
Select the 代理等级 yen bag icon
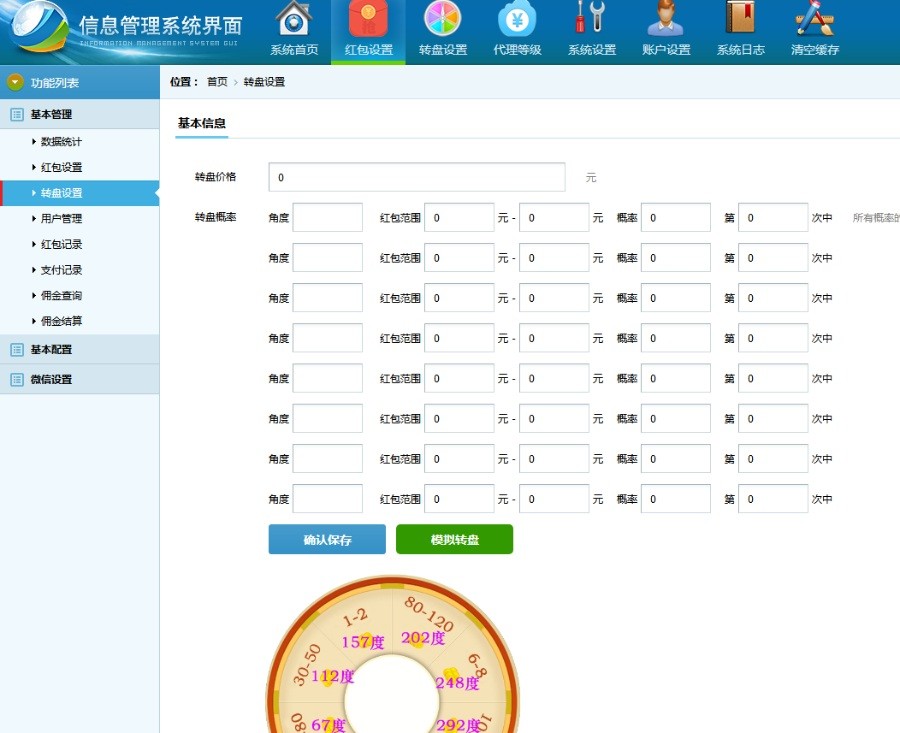coord(517,20)
